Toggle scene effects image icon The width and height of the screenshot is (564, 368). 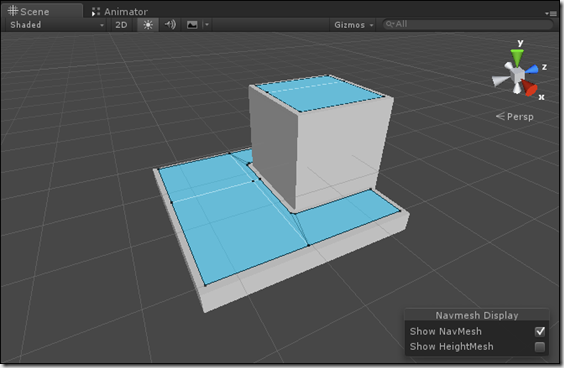[192, 25]
